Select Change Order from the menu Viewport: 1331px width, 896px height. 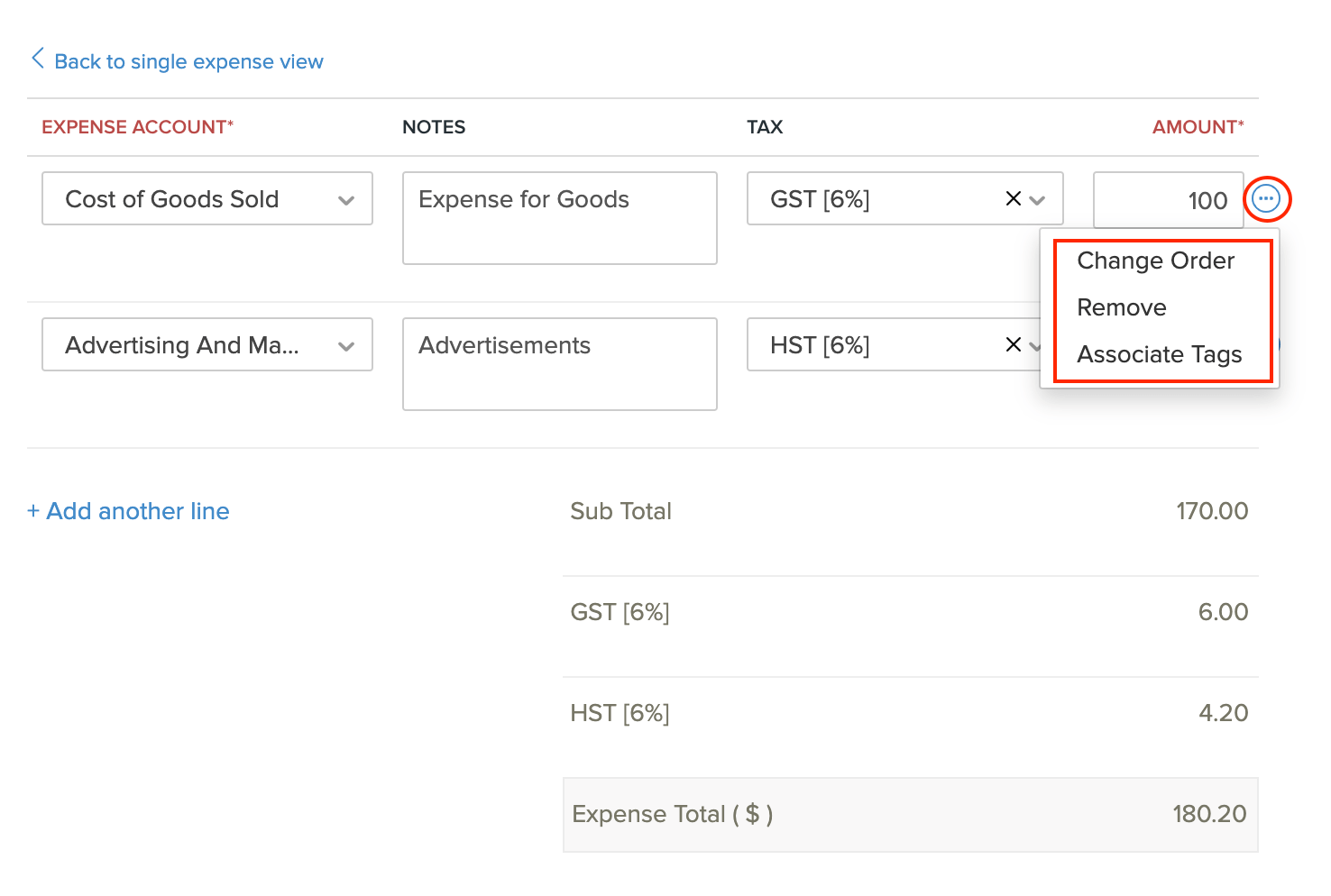pos(1155,261)
